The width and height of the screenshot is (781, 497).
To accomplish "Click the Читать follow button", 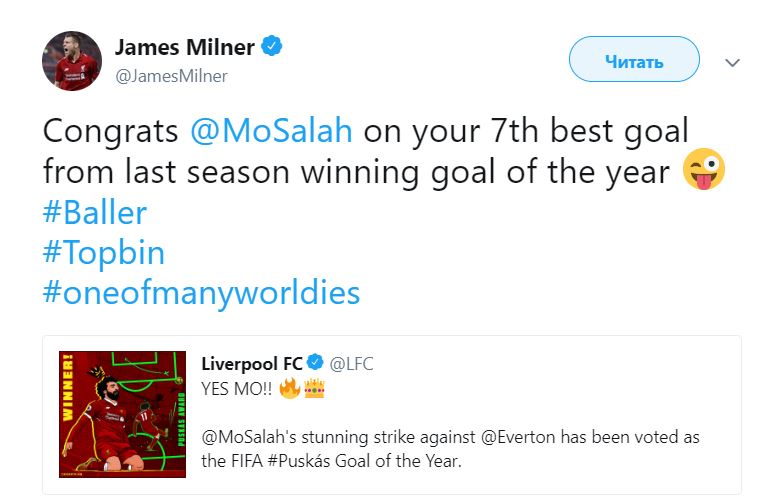I will click(634, 59).
